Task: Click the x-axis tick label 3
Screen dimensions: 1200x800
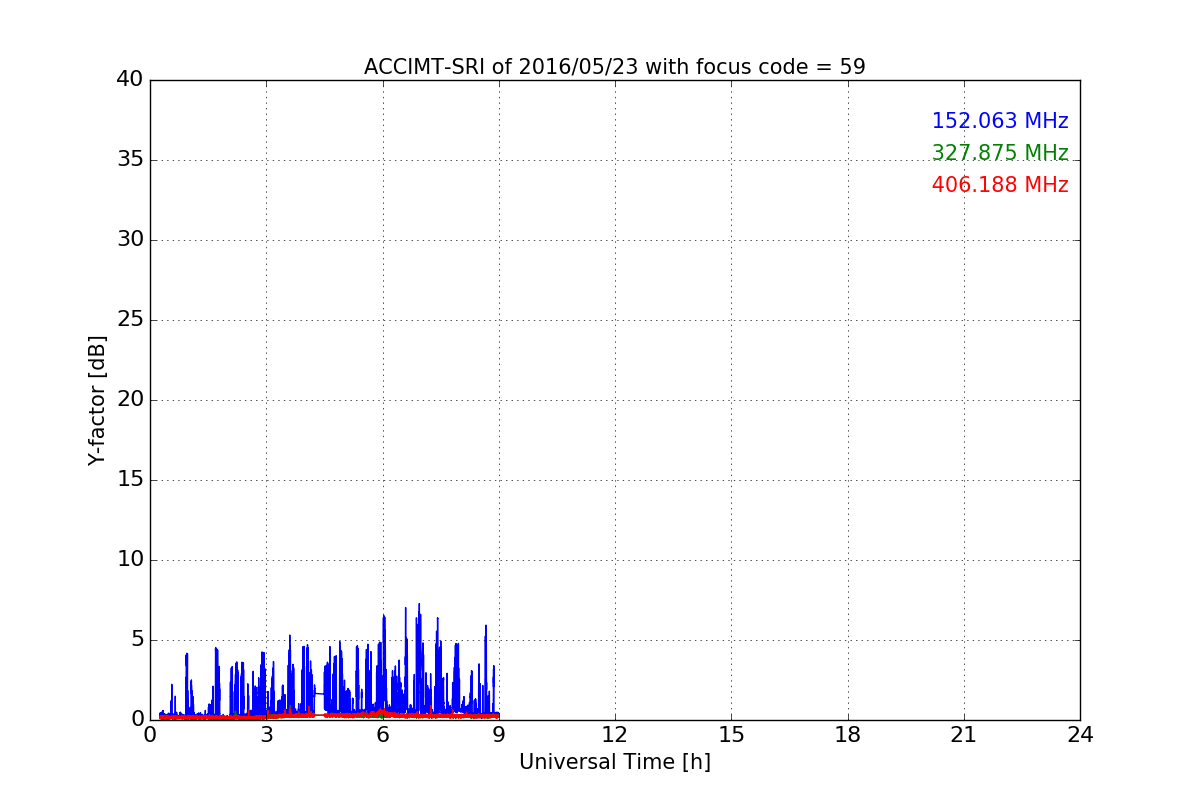Action: (x=266, y=735)
